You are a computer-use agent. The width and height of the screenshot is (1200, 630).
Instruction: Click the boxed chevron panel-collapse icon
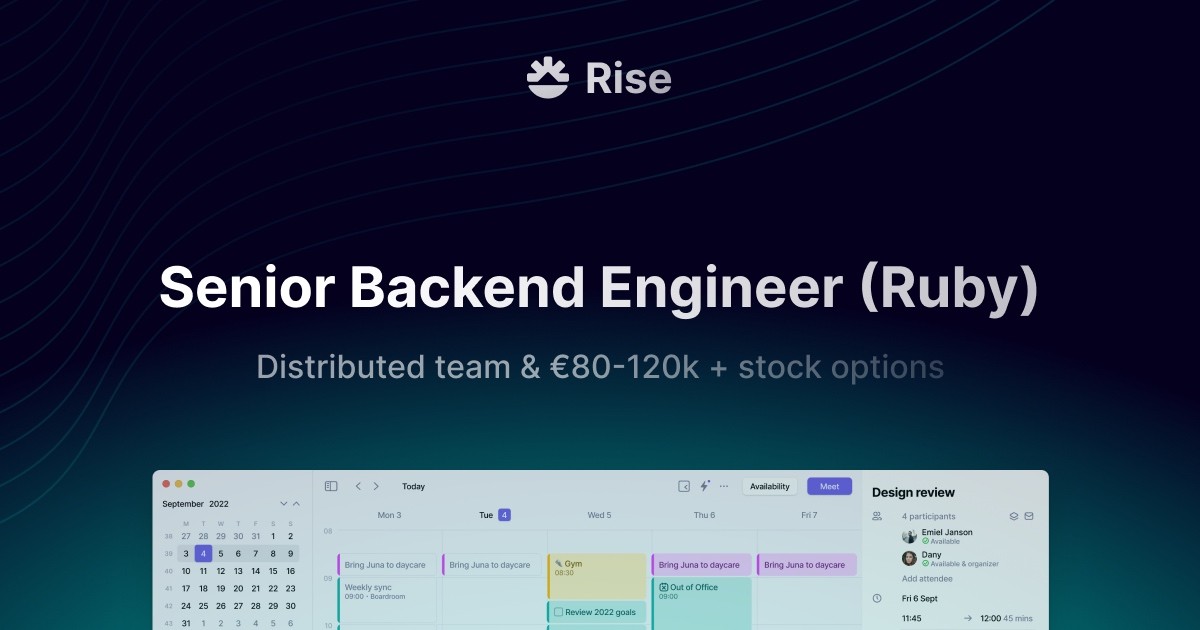pos(684,486)
